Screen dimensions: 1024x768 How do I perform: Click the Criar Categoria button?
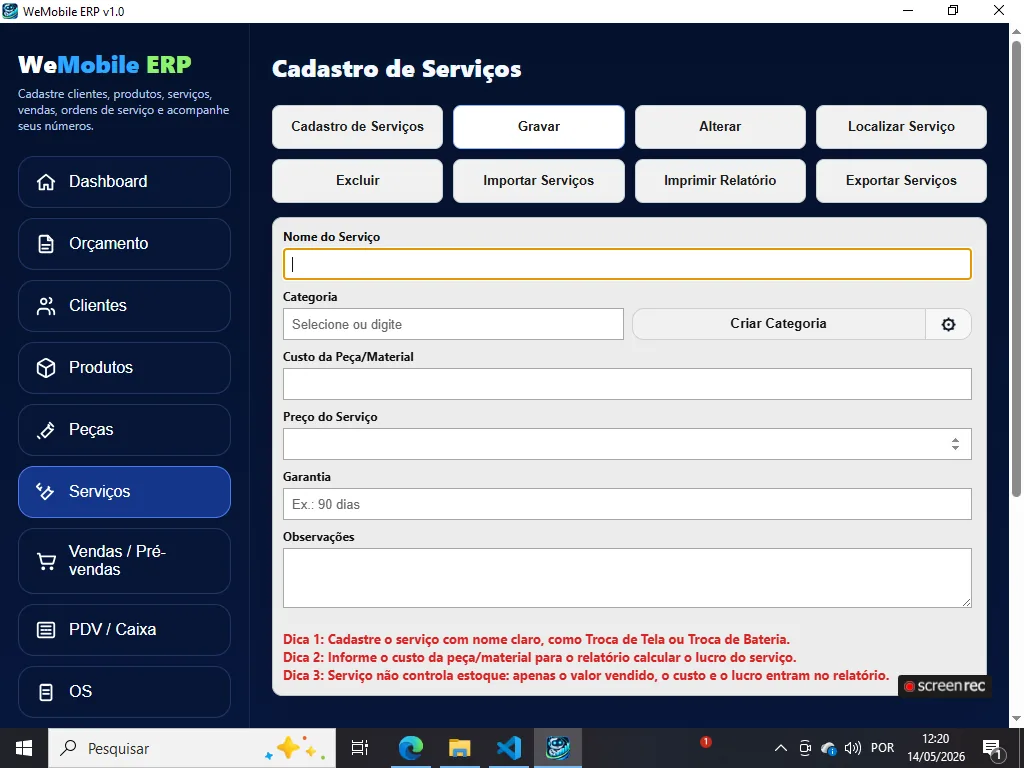(778, 324)
